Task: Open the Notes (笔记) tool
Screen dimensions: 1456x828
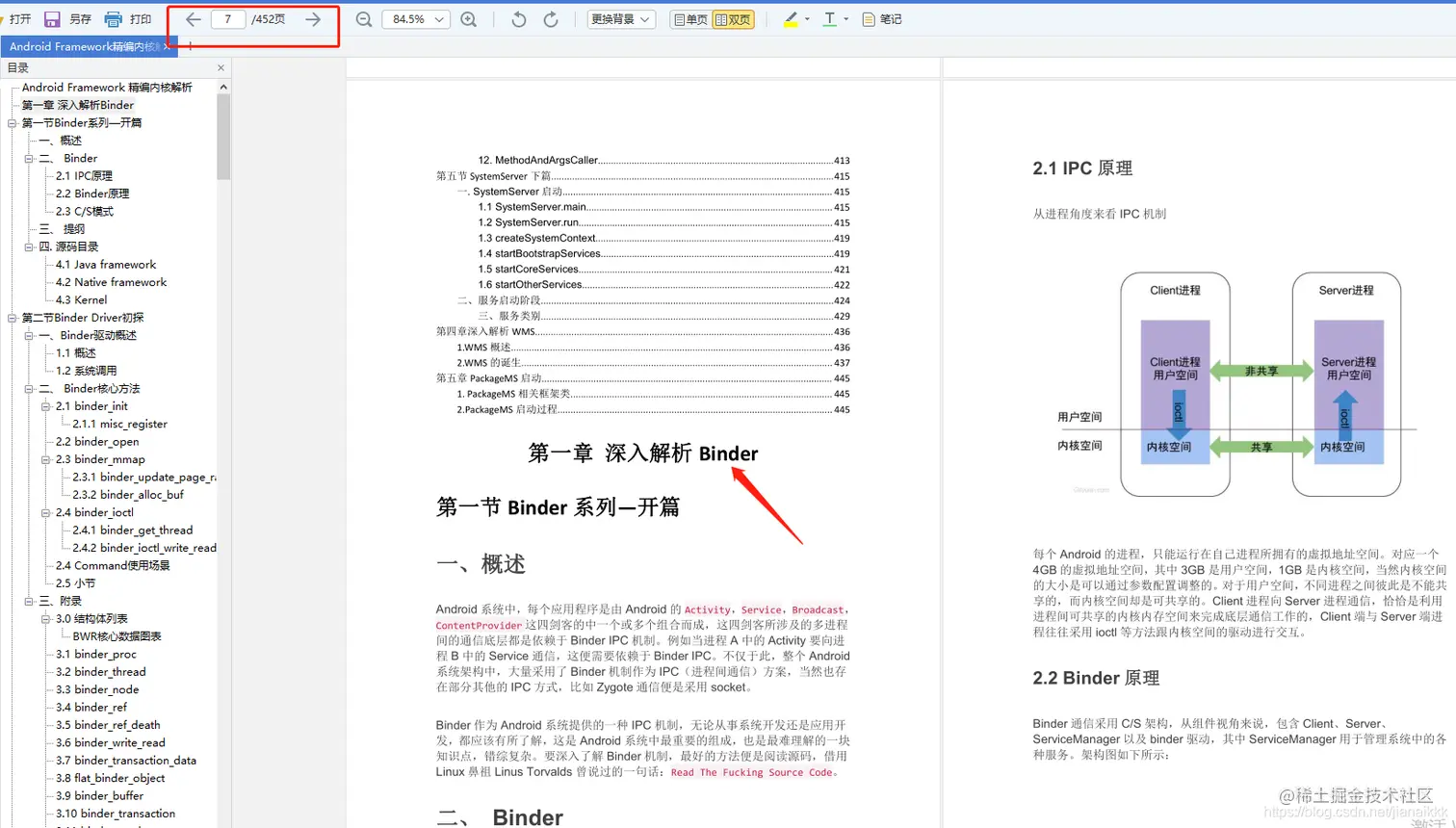Action: click(882, 19)
